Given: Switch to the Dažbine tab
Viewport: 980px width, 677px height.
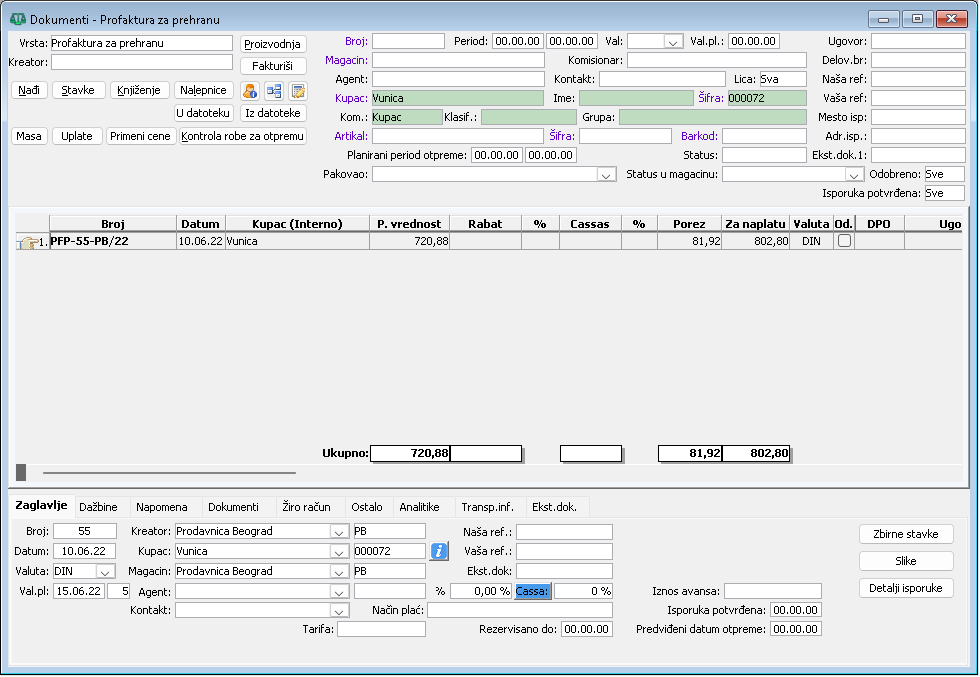Looking at the screenshot, I should click(x=98, y=507).
